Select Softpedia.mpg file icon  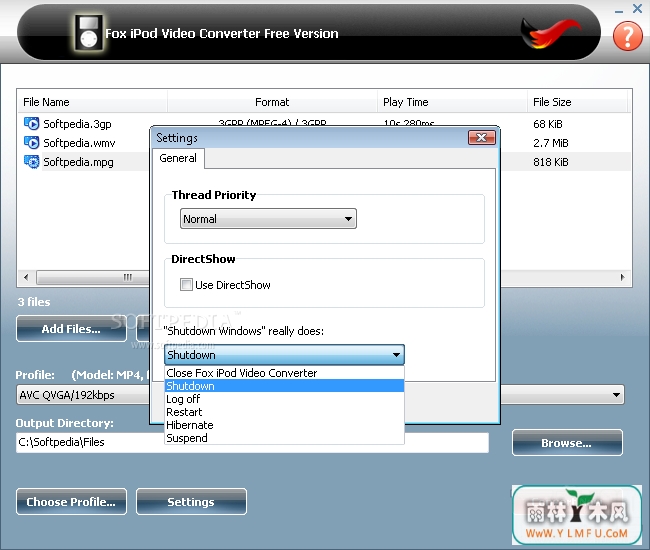pyautogui.click(x=32, y=162)
